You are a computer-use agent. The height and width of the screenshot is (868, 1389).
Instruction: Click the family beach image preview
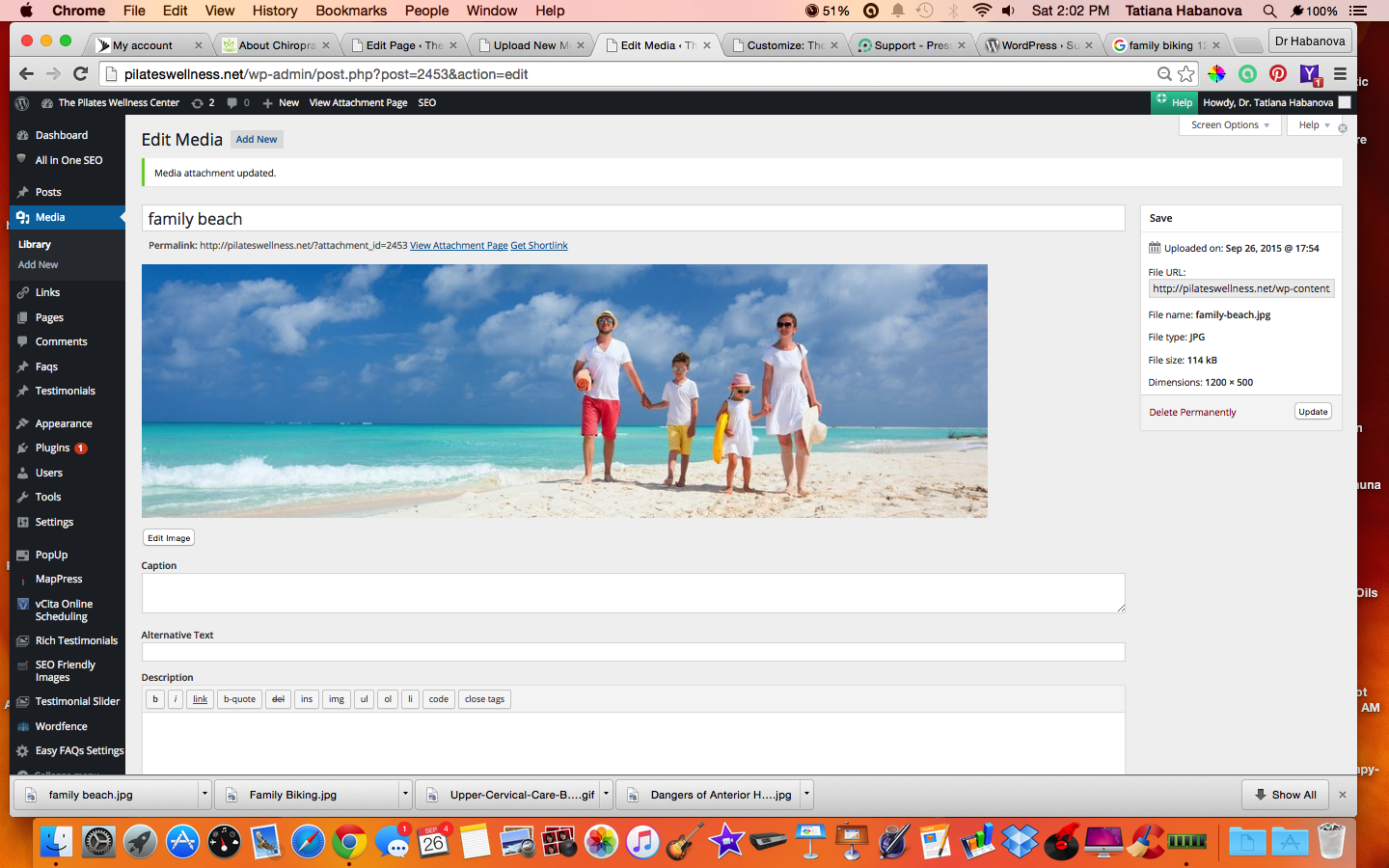point(564,391)
